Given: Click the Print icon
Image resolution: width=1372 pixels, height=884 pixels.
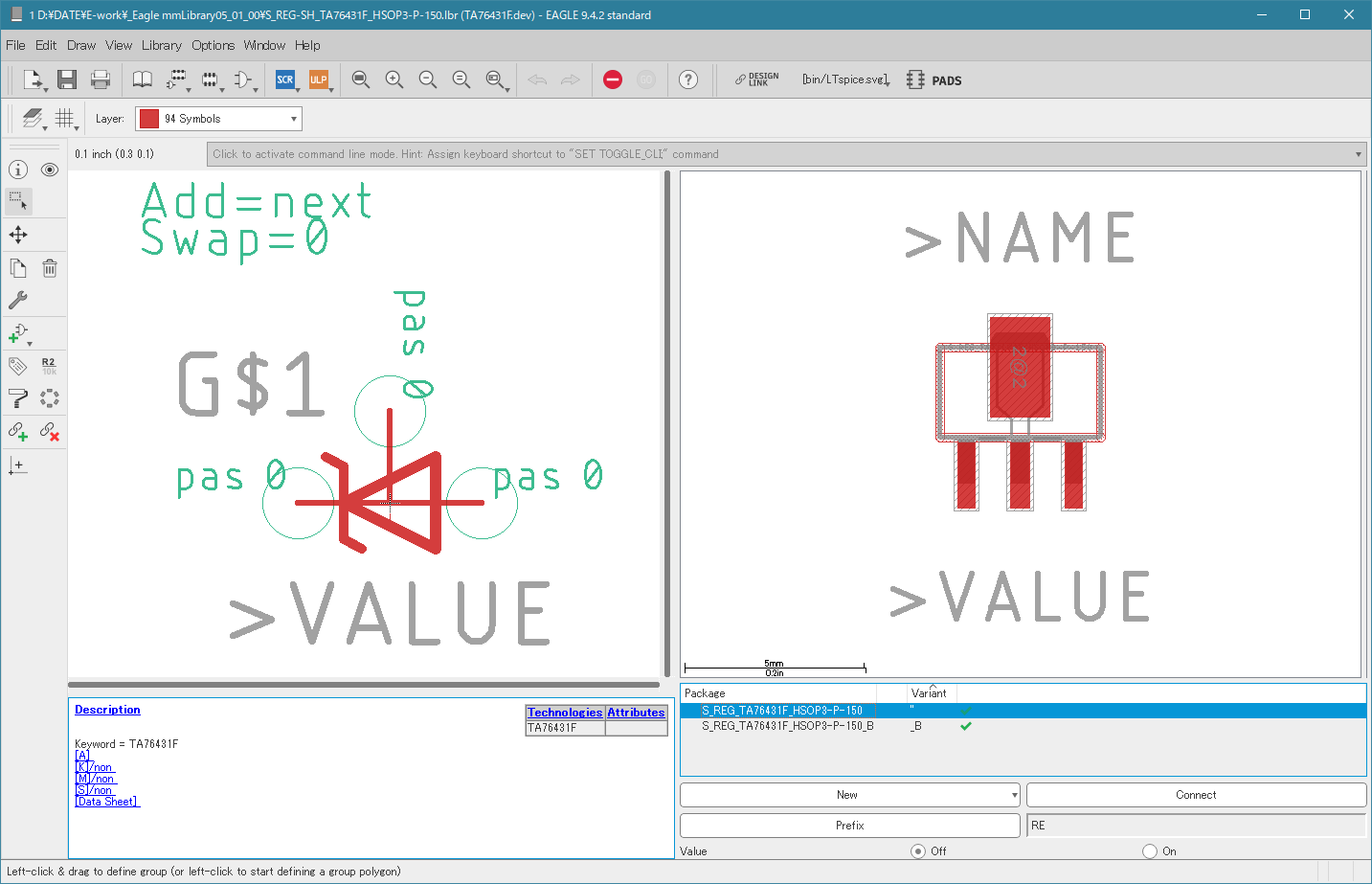Looking at the screenshot, I should pyautogui.click(x=101, y=79).
